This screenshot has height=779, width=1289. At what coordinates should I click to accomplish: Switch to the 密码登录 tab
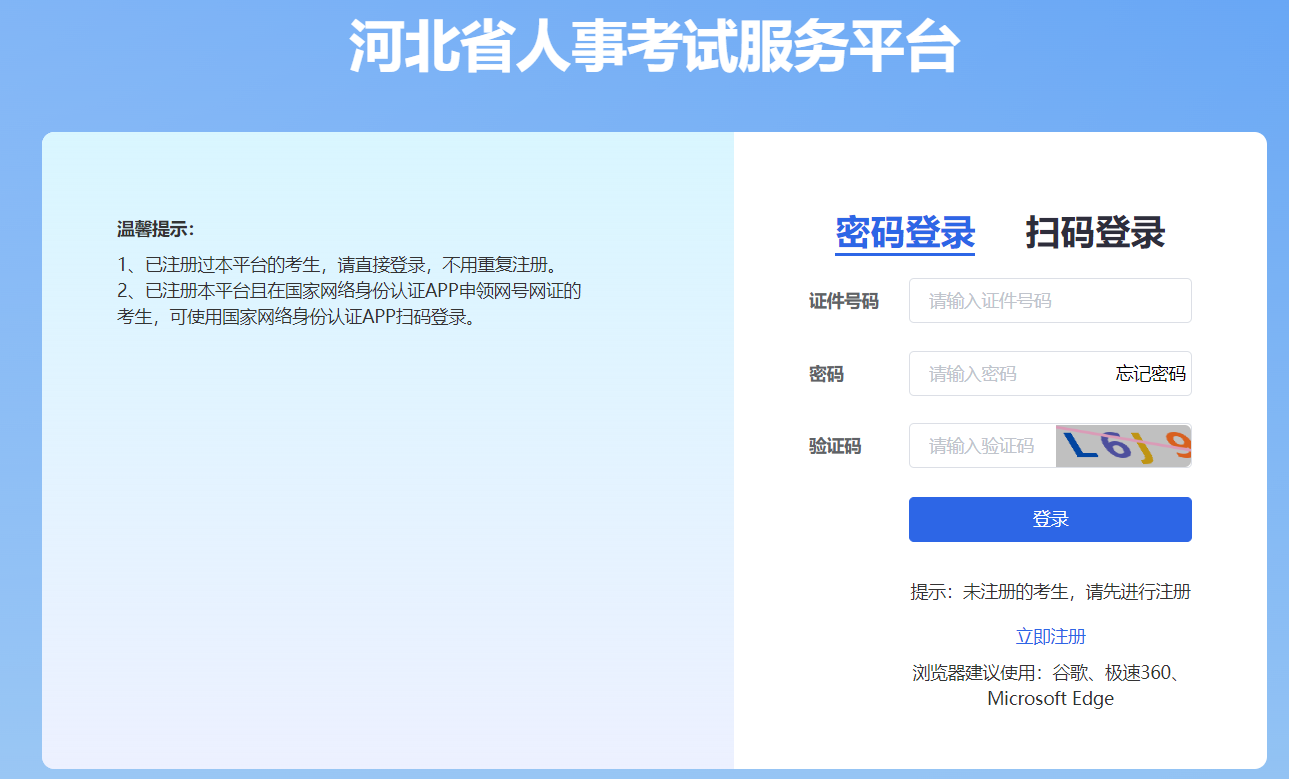[905, 232]
